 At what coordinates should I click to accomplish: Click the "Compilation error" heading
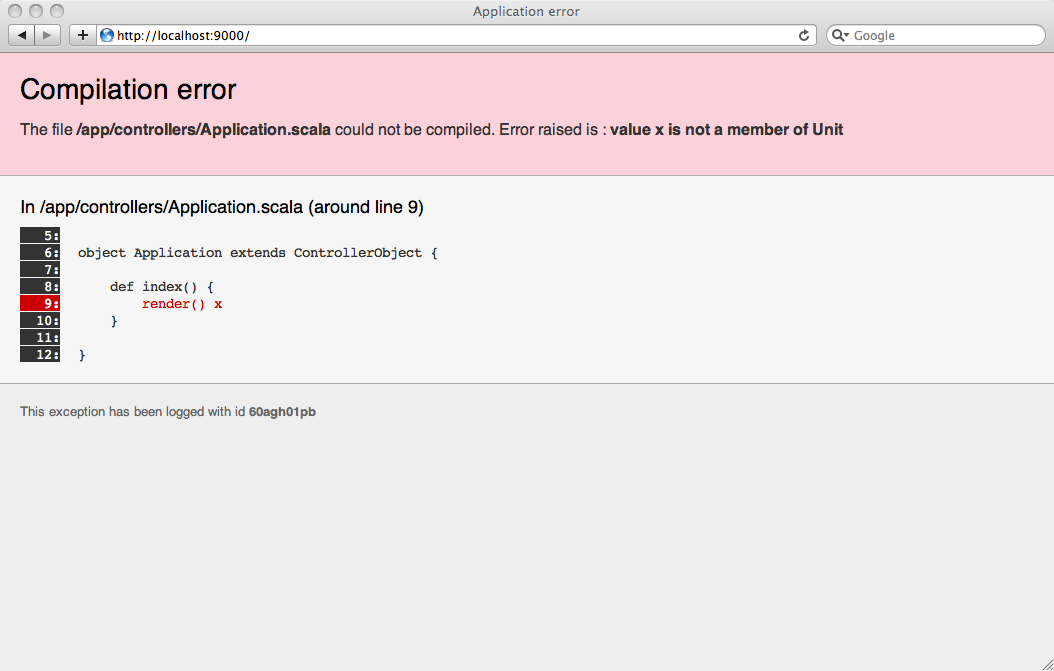coord(128,89)
